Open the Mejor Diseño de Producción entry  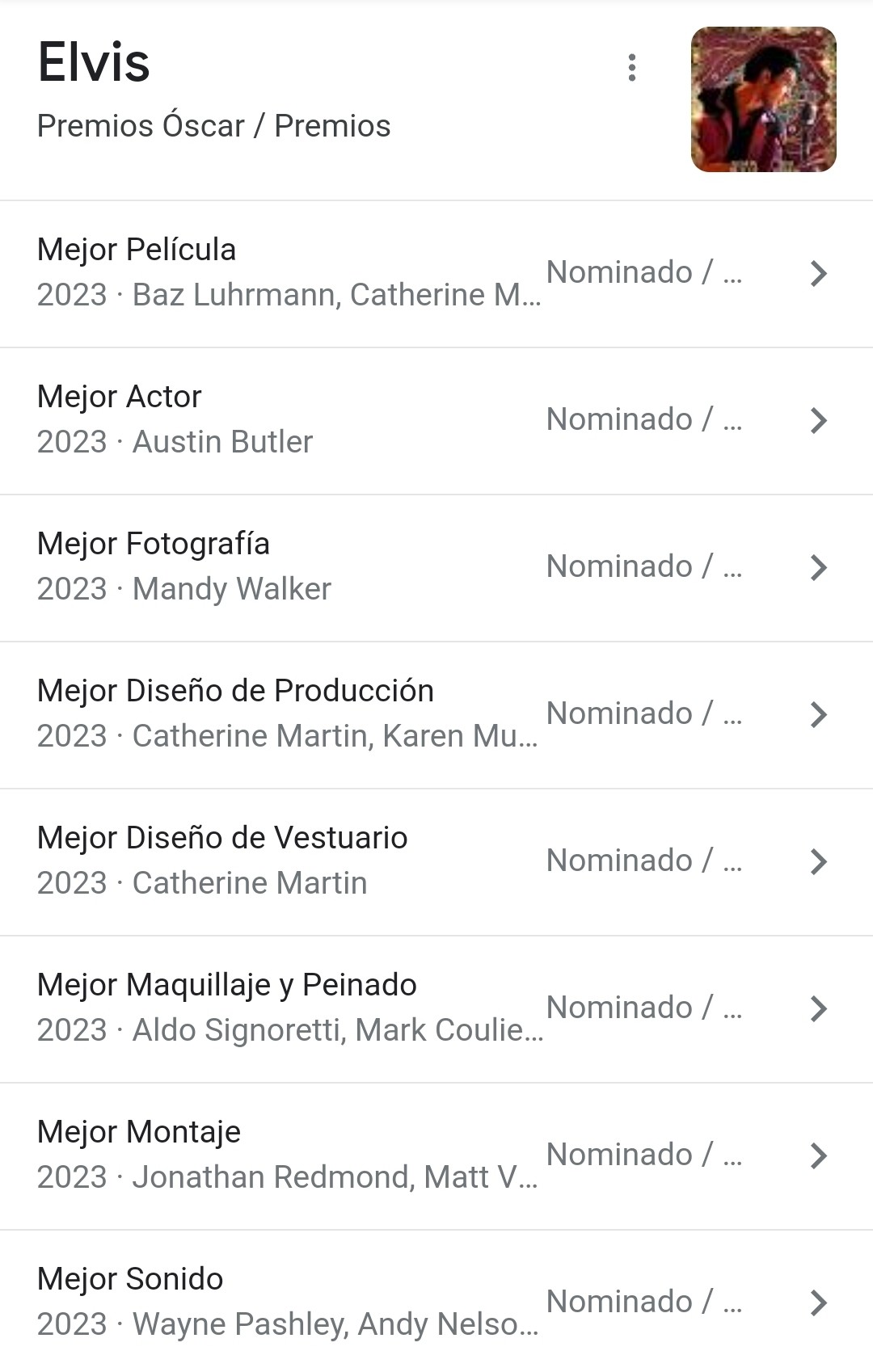point(235,691)
